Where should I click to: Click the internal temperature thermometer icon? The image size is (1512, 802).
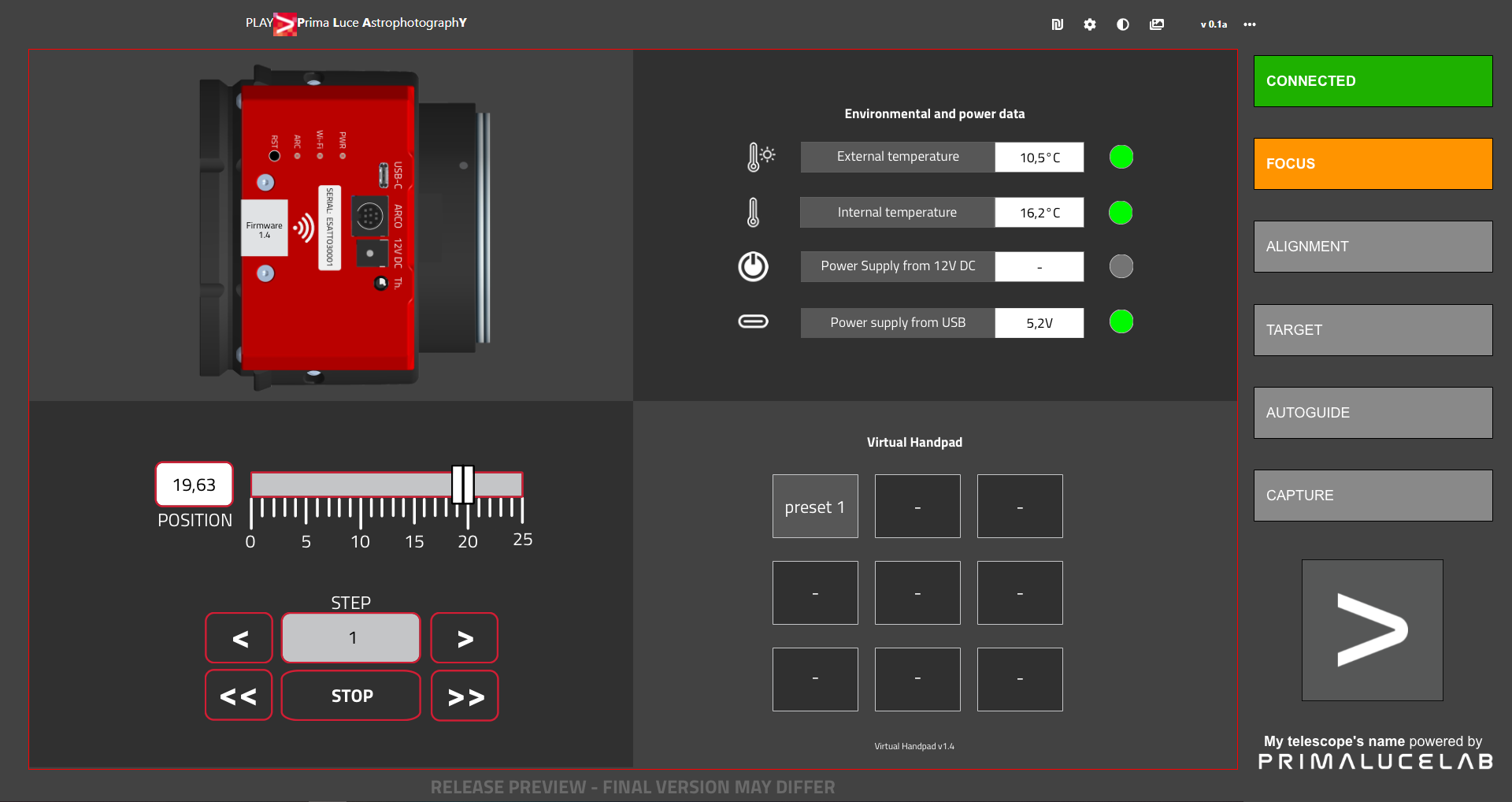click(753, 212)
